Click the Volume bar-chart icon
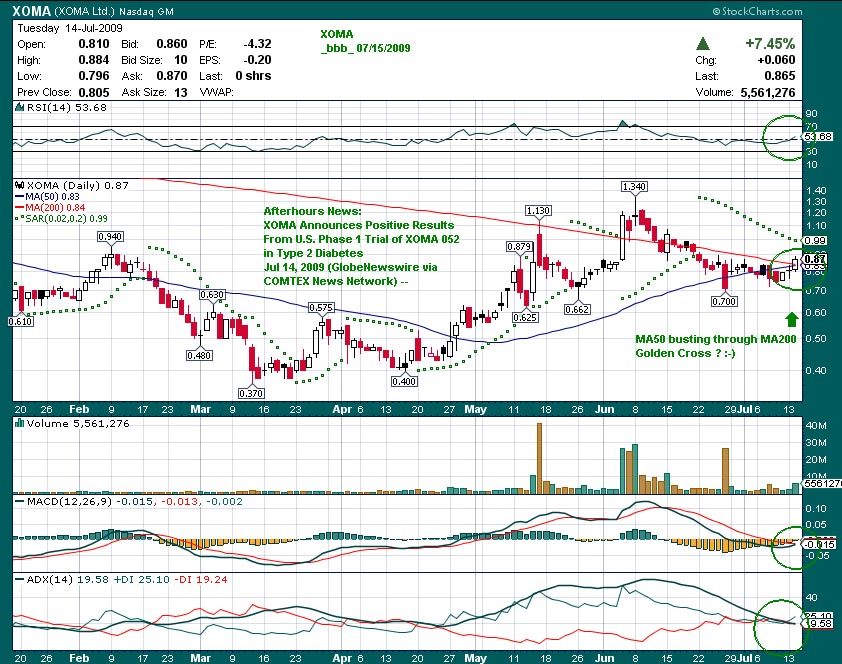Viewport: 842px width, 664px height. click(x=20, y=423)
